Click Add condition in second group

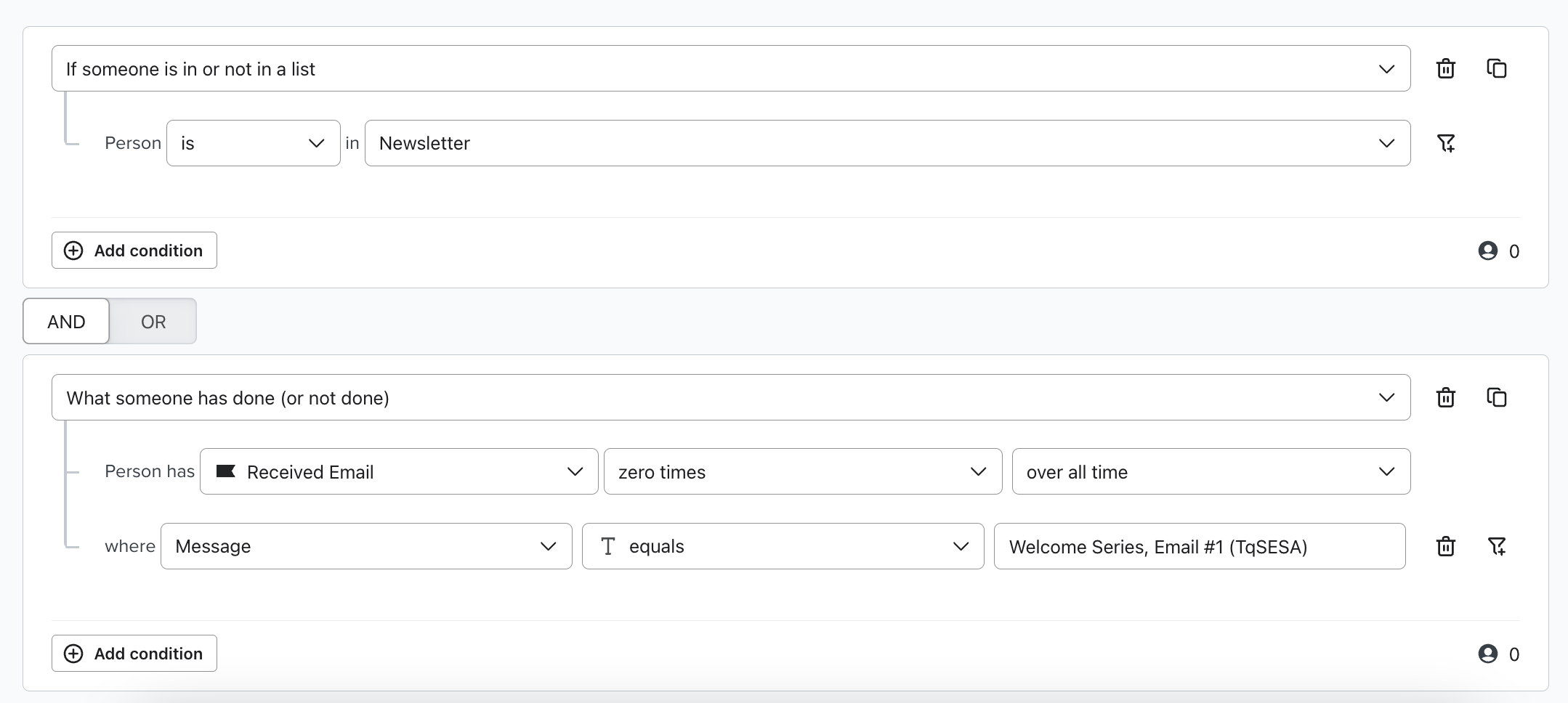click(x=134, y=654)
